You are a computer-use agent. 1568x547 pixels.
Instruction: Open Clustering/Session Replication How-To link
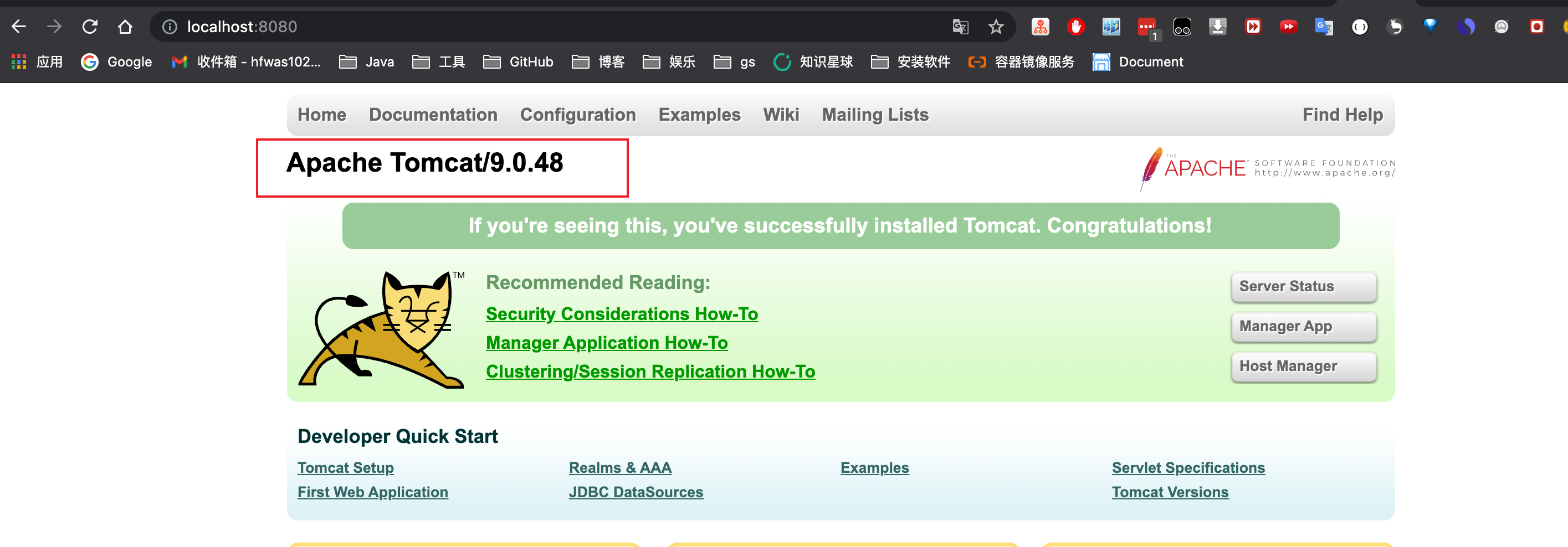pyautogui.click(x=650, y=371)
